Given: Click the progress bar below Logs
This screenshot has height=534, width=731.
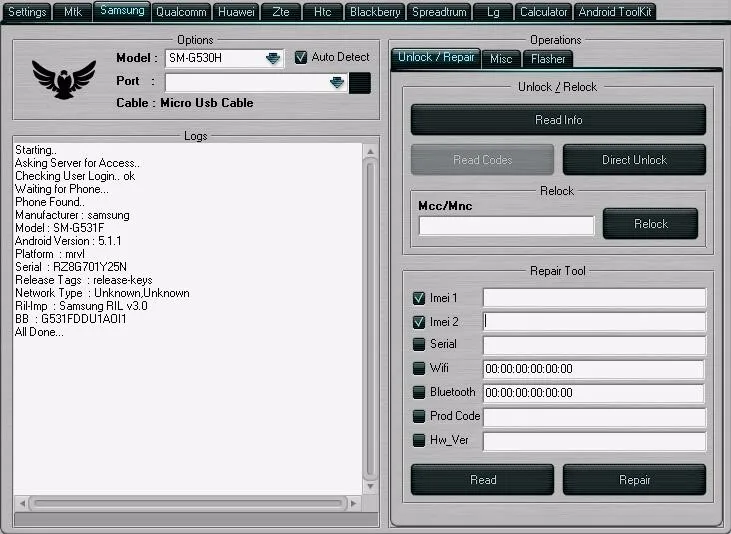Looking at the screenshot, I should 196,520.
